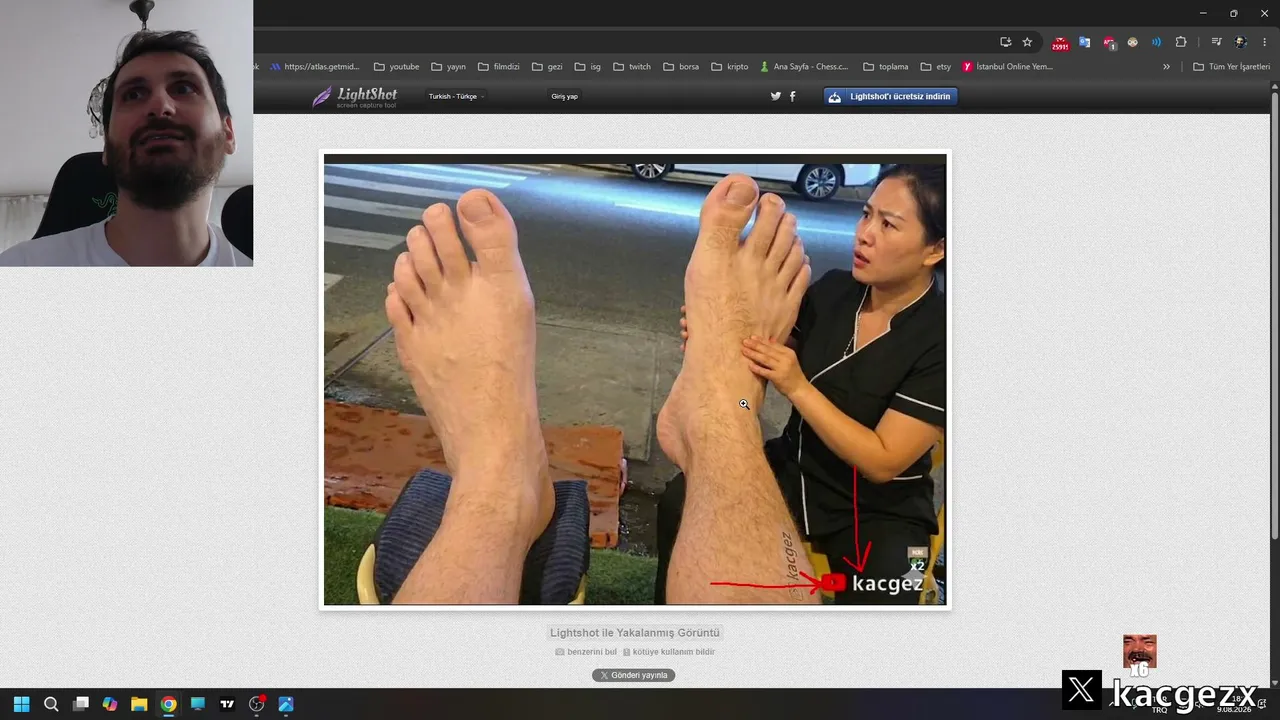Click the uploaded feet massage screenshot image
This screenshot has width=1280, height=720.
pos(635,380)
